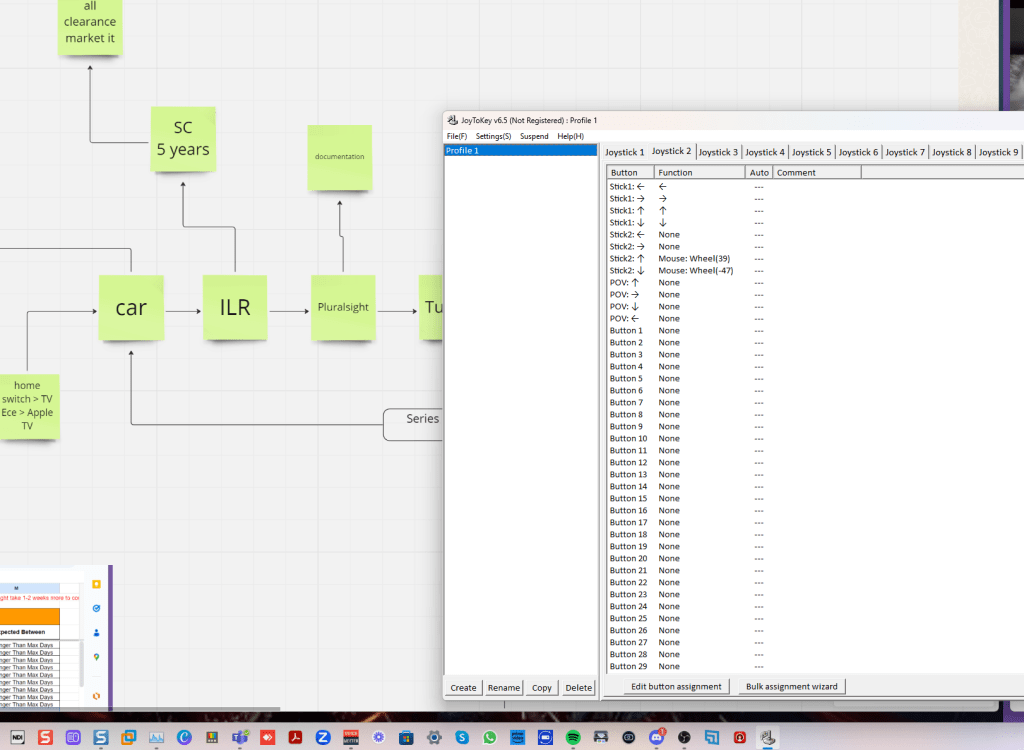Click the Edit button assignment button

676,687
